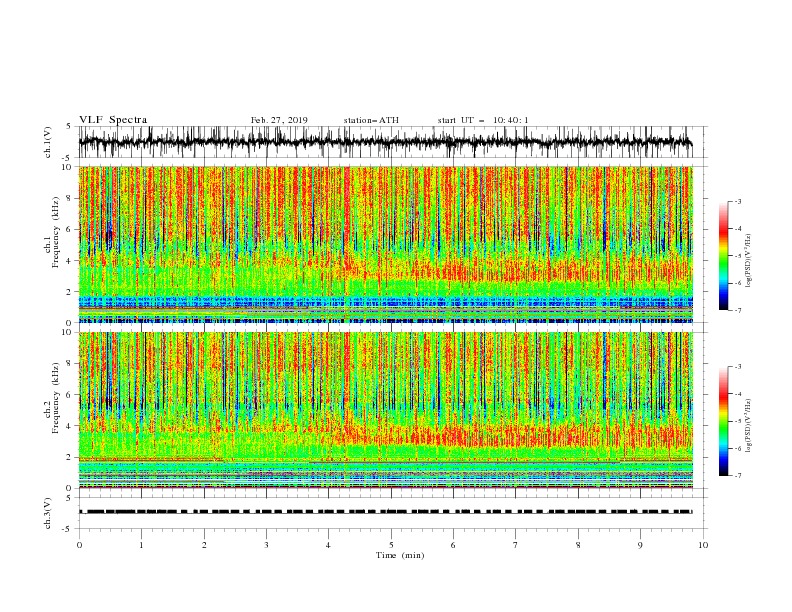Click the "ch.3(V)" axis label
792x612 pixels.
pyautogui.click(x=48, y=513)
